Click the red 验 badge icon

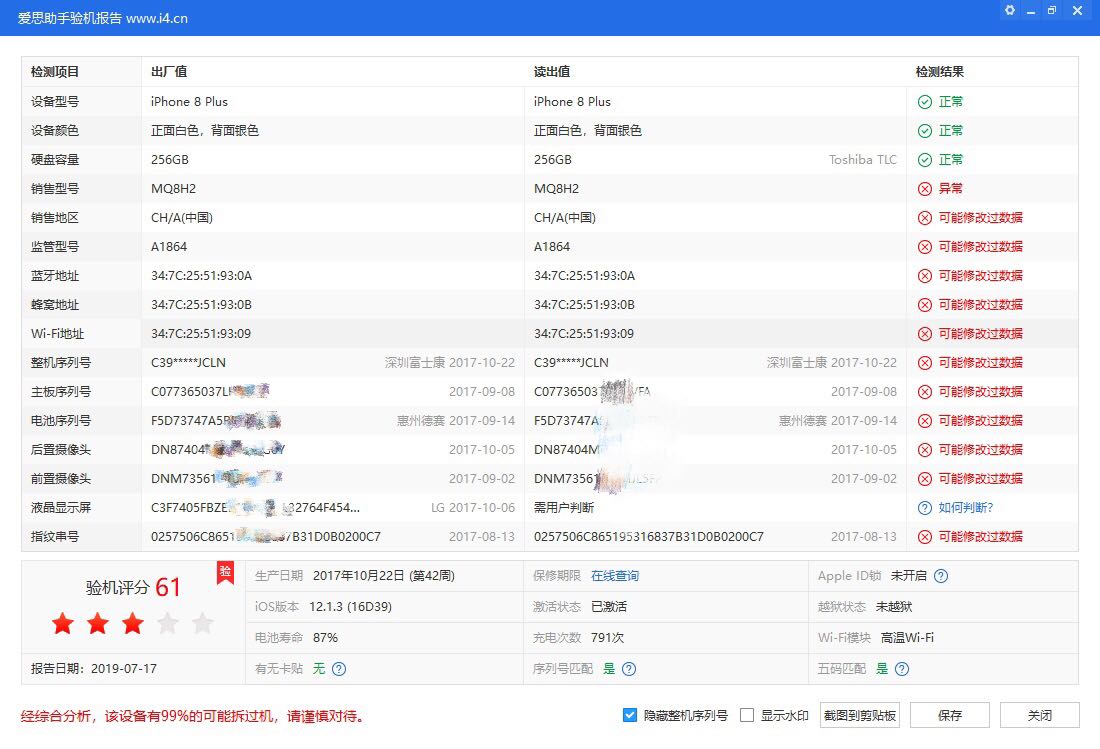pos(225,572)
